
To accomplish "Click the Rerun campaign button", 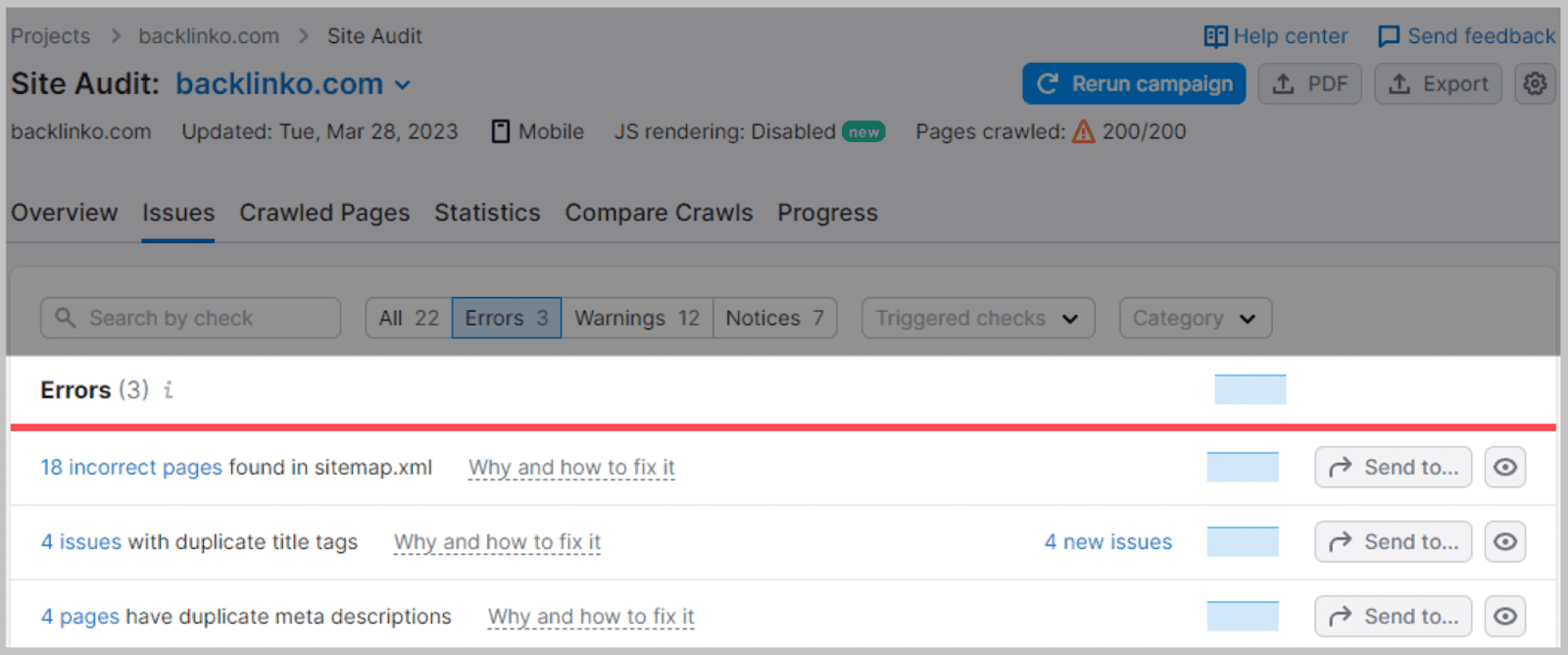I will click(x=1134, y=84).
